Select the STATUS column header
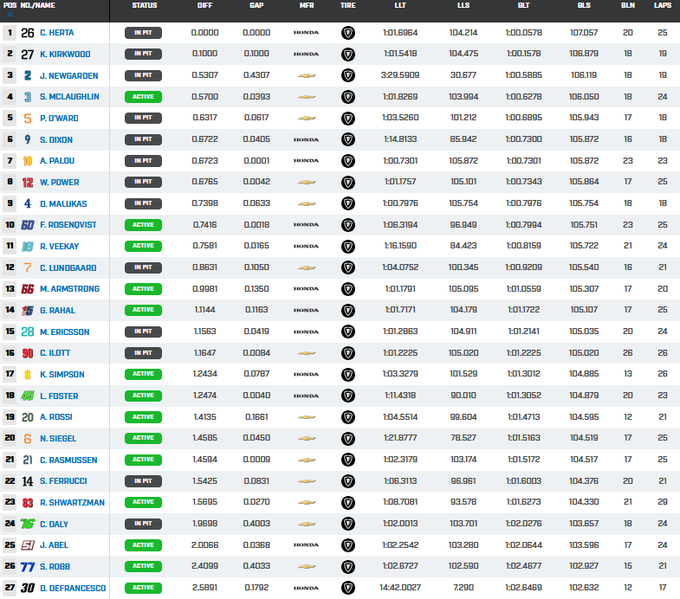 click(144, 5)
